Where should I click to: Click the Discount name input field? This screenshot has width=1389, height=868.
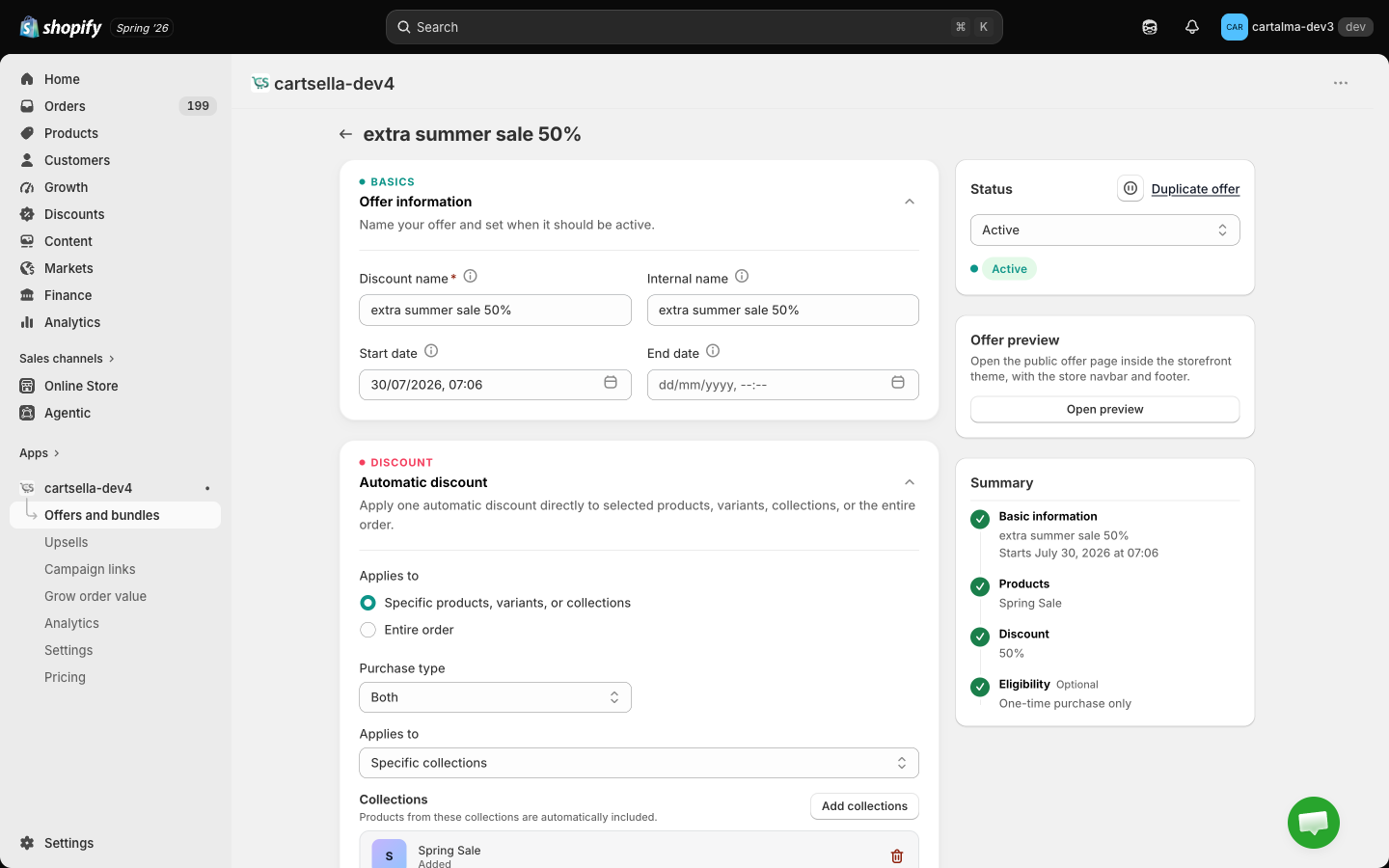point(495,311)
